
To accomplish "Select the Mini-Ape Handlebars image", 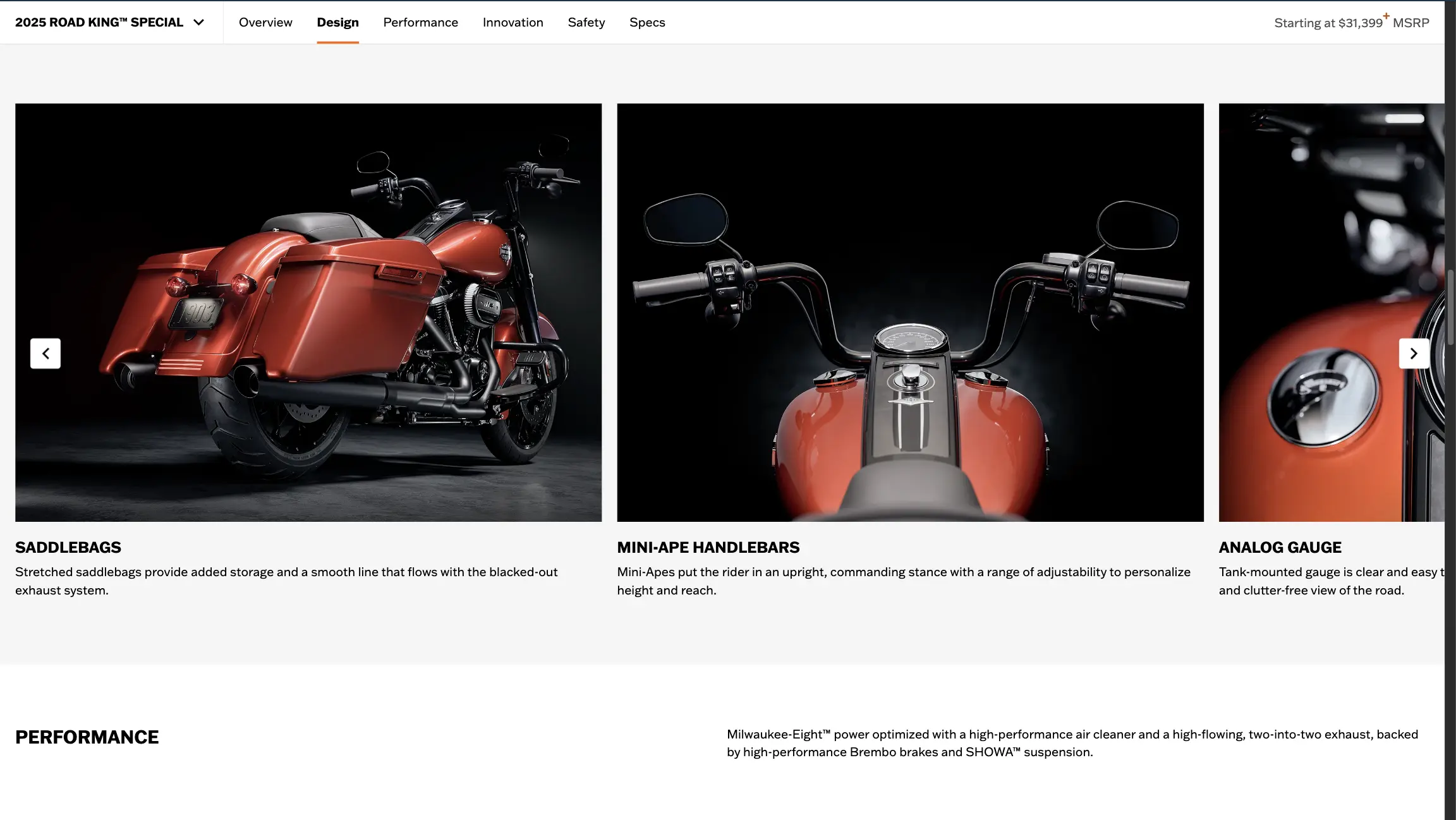I will click(910, 312).
